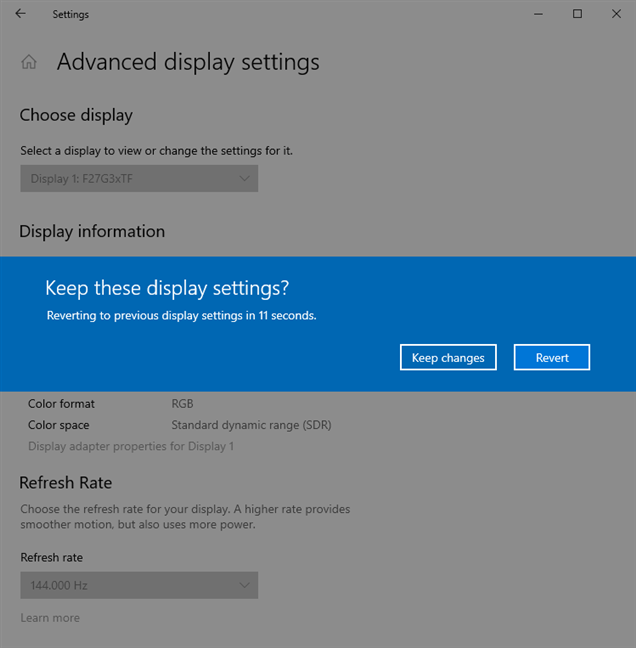Click the Settings window title text
Image resolution: width=636 pixels, height=648 pixels.
click(x=70, y=14)
